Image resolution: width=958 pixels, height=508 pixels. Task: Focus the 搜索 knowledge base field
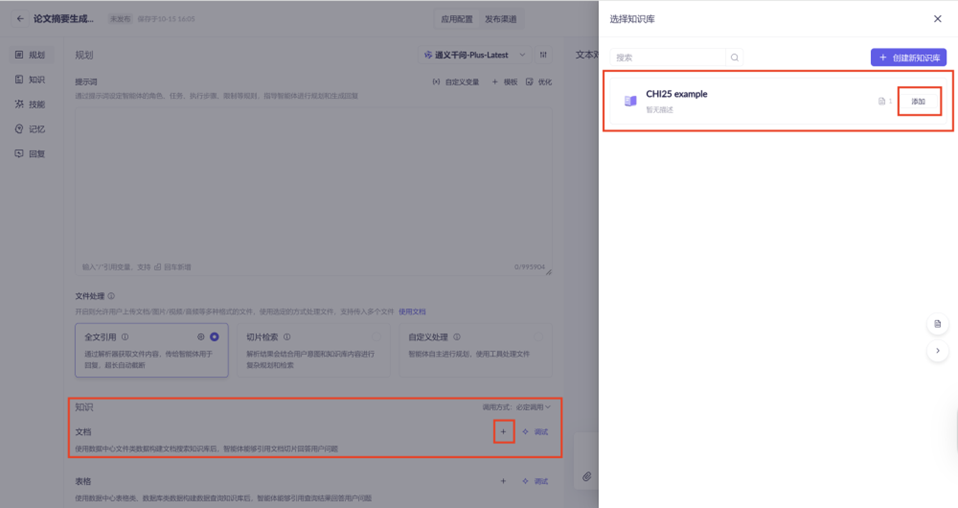667,57
